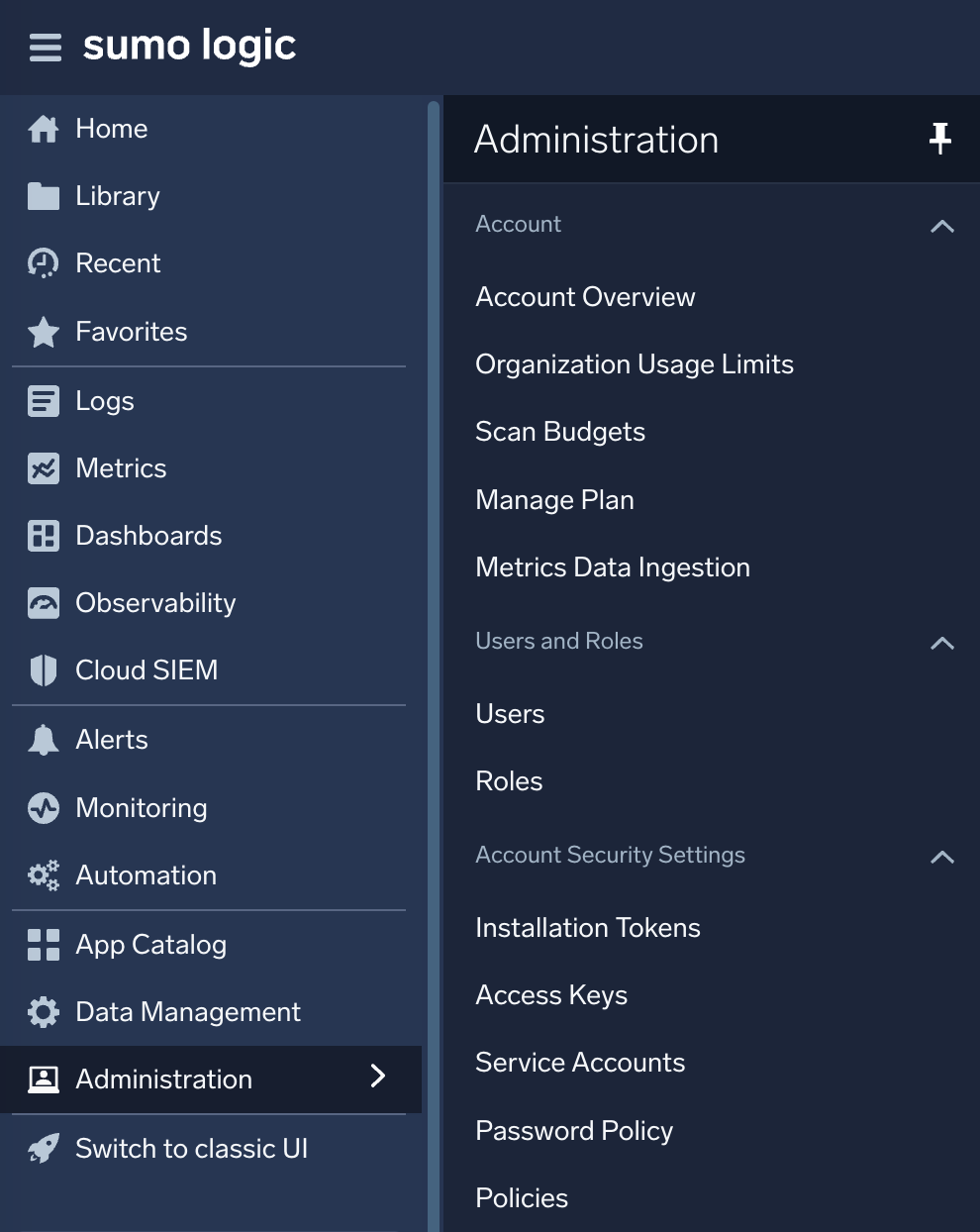Click the Metrics chart icon
980x1232 pixels.
coord(44,468)
